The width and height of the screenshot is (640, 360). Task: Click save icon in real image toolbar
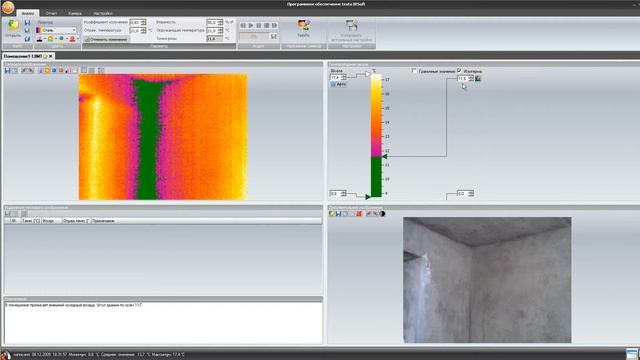(x=338, y=213)
